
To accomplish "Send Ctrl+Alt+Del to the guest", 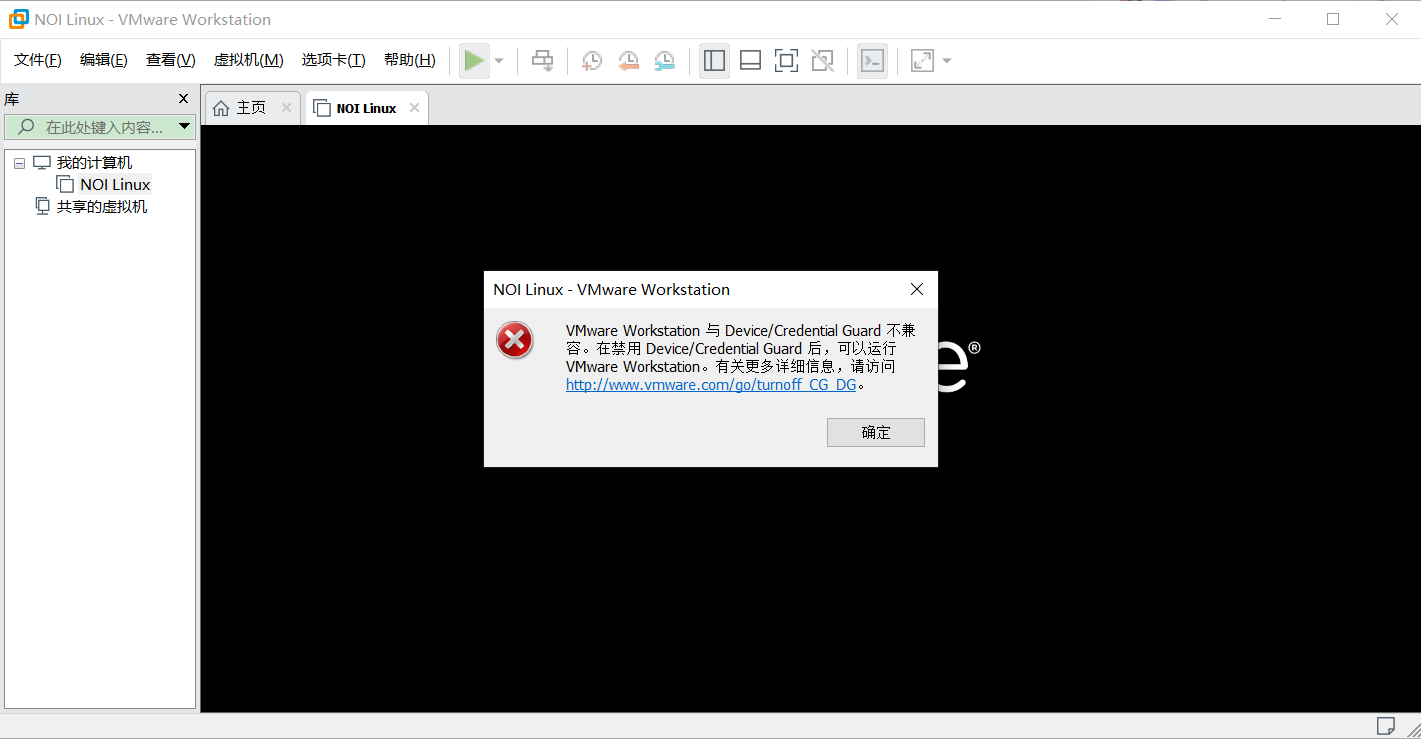I will point(542,60).
